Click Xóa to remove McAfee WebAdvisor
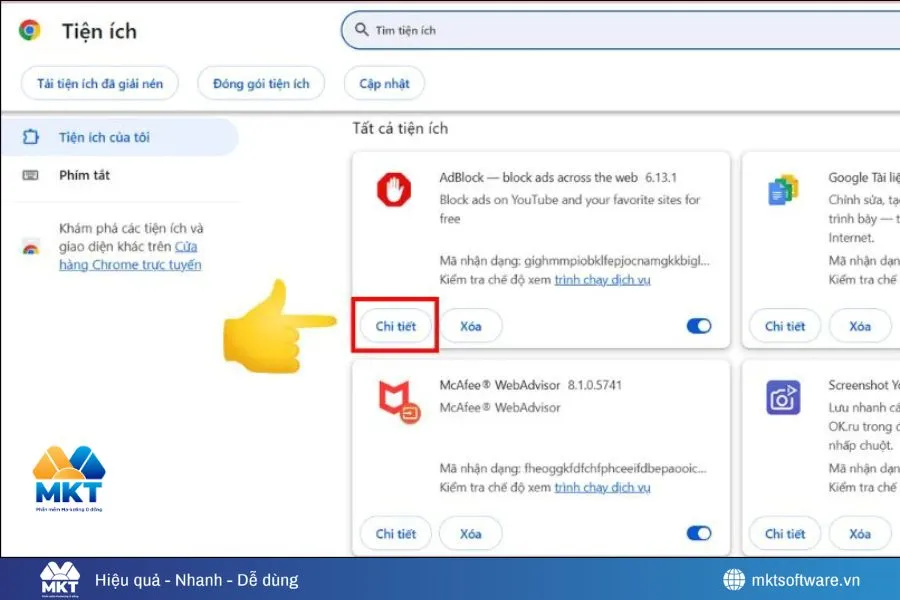This screenshot has height=600, width=900. point(470,533)
